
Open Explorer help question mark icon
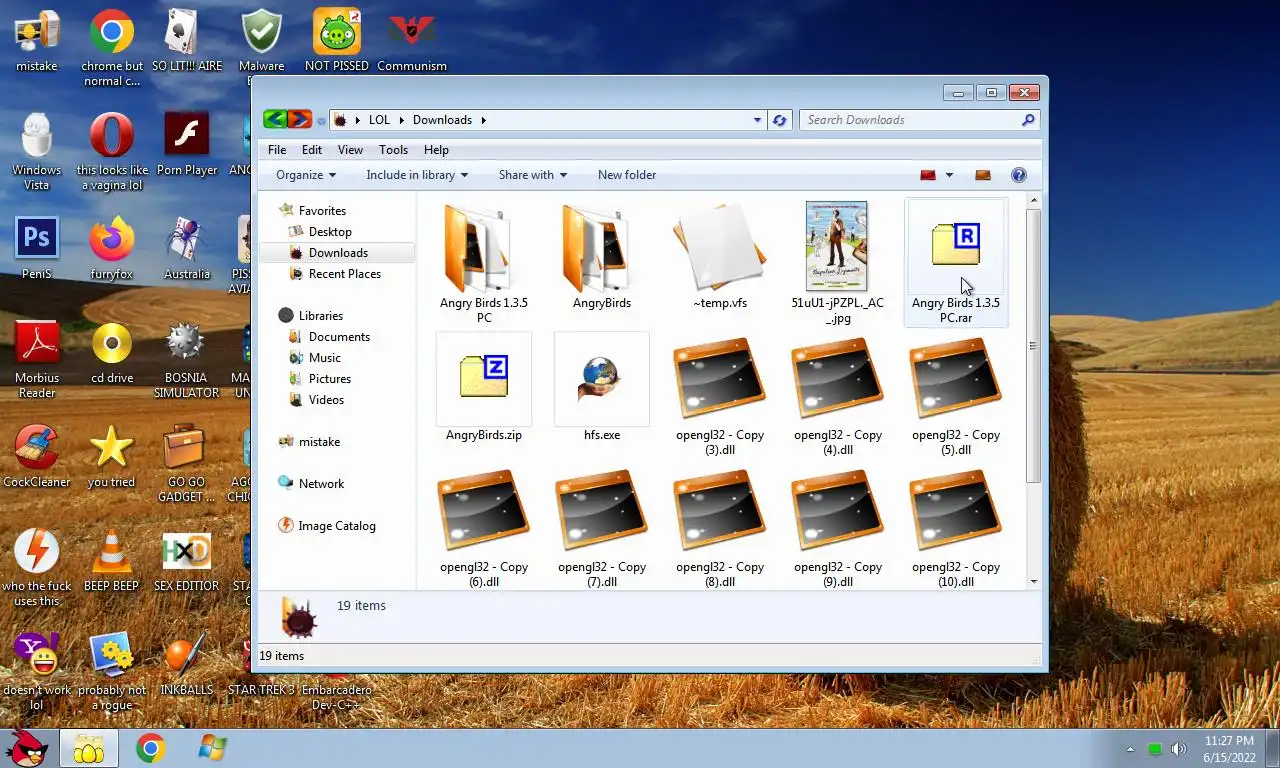click(x=1018, y=175)
